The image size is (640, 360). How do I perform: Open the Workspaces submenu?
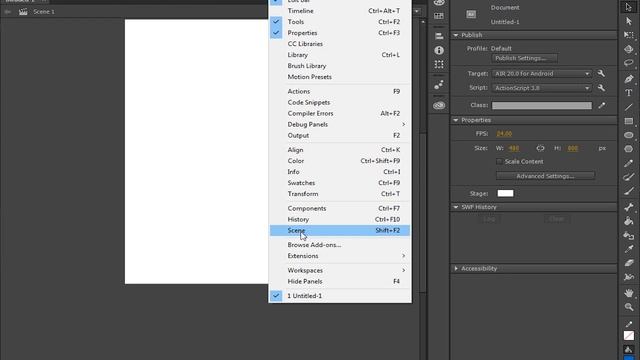(x=340, y=270)
